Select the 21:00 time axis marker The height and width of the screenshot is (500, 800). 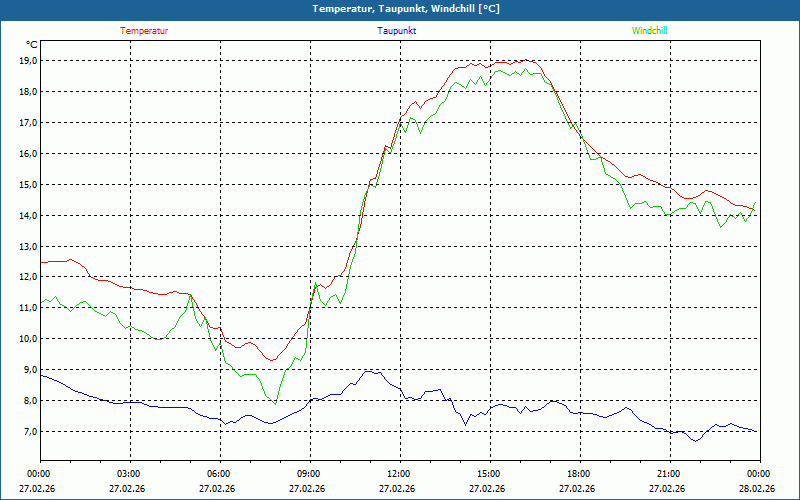[x=669, y=474]
